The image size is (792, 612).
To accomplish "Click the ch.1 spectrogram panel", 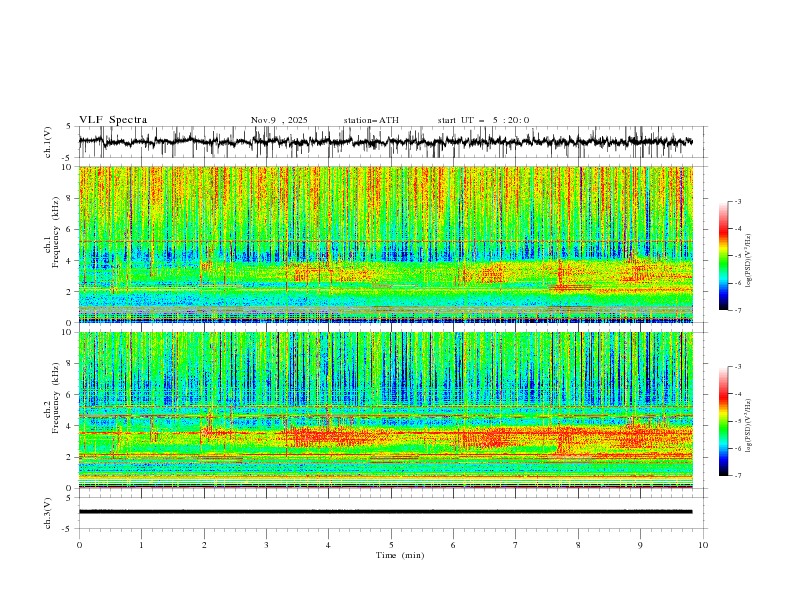I will (386, 244).
